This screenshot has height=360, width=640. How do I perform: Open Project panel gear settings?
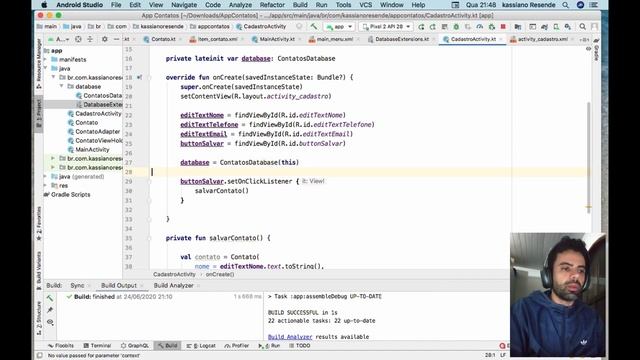[104, 39]
